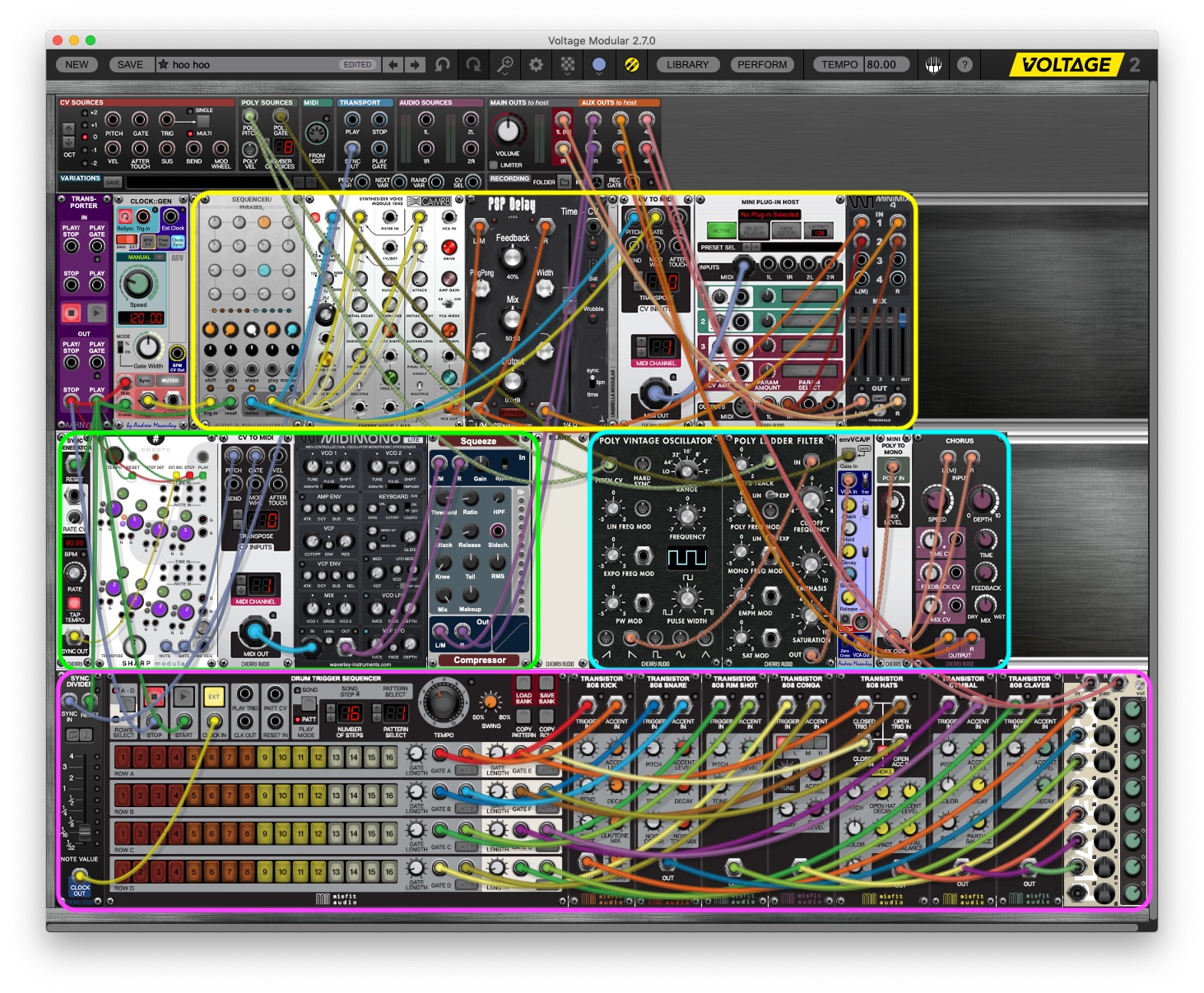Image resolution: width=1204 pixels, height=993 pixels.
Task: Click Row C step 16 pad
Action: [390, 833]
